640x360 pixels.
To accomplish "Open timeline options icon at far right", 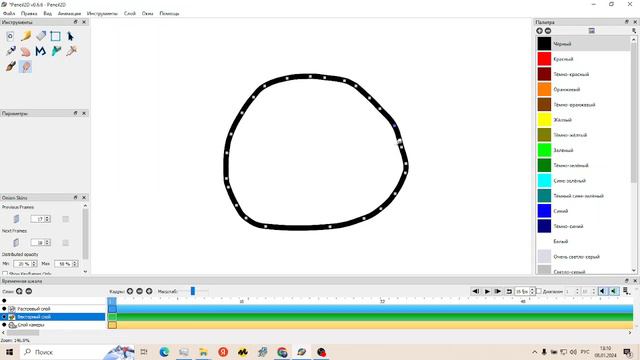I will click(x=627, y=291).
